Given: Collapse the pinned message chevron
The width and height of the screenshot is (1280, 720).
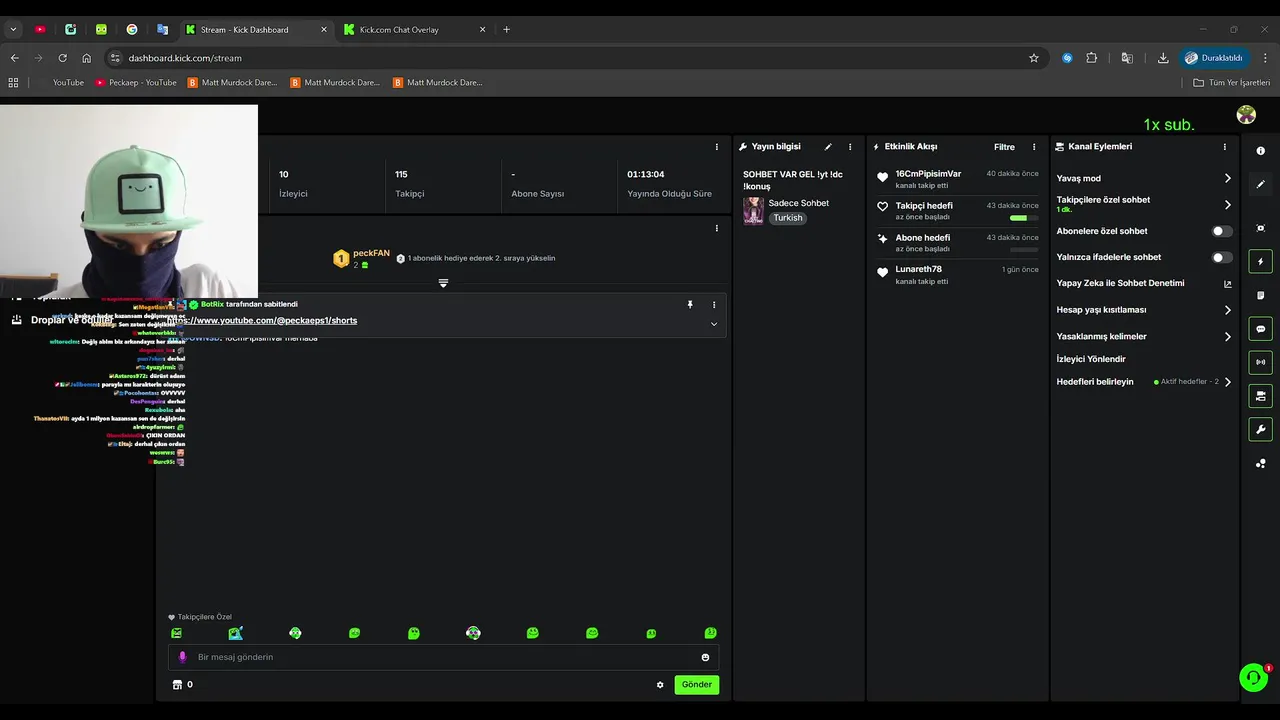Looking at the screenshot, I should tap(714, 324).
